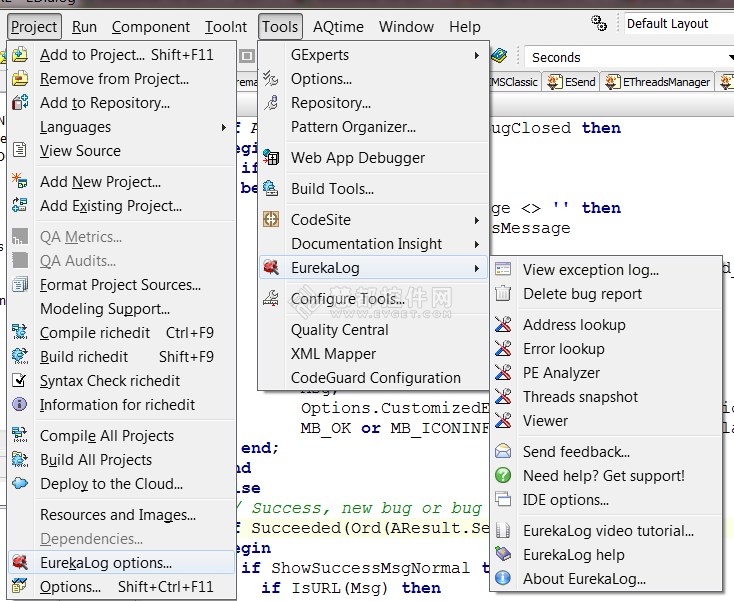Open the Project menu
This screenshot has height=601, width=734.
coord(34,27)
